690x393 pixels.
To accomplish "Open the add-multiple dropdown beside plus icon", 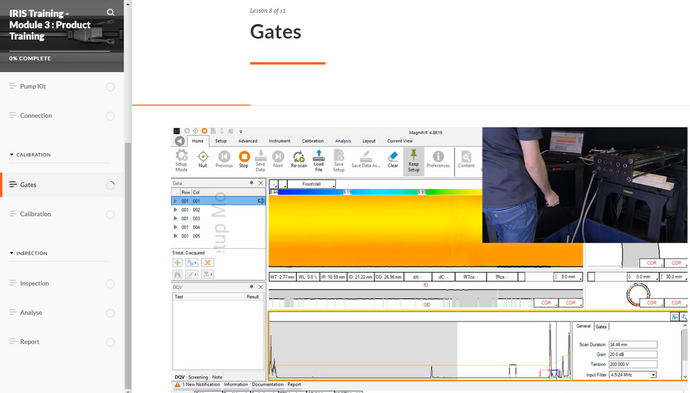I will point(192,263).
